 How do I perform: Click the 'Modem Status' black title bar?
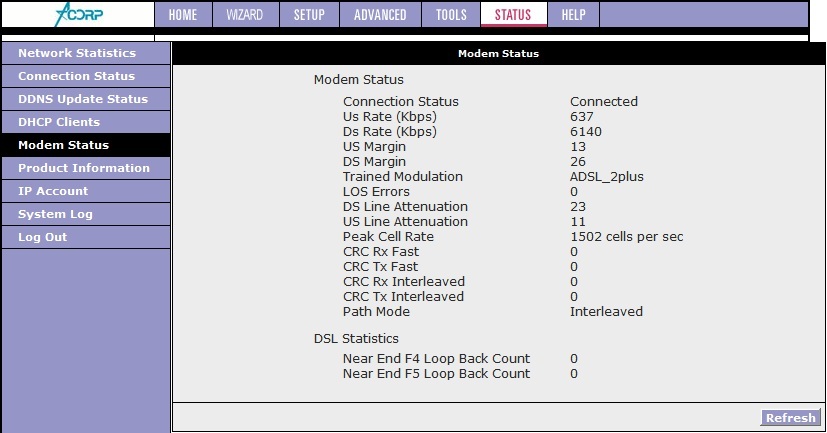pyautogui.click(x=499, y=53)
